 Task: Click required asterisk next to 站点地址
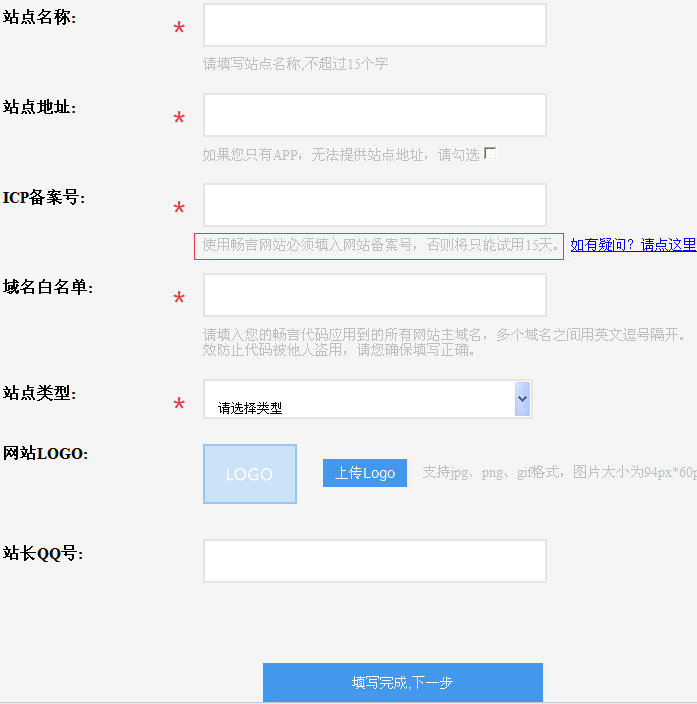(x=179, y=120)
